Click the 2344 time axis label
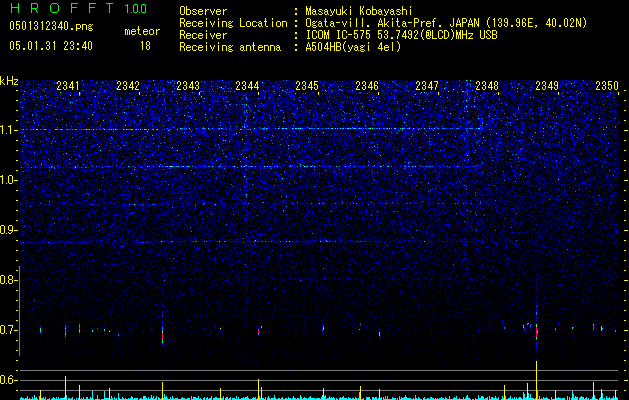This screenshot has height=400, width=629. pyautogui.click(x=247, y=85)
